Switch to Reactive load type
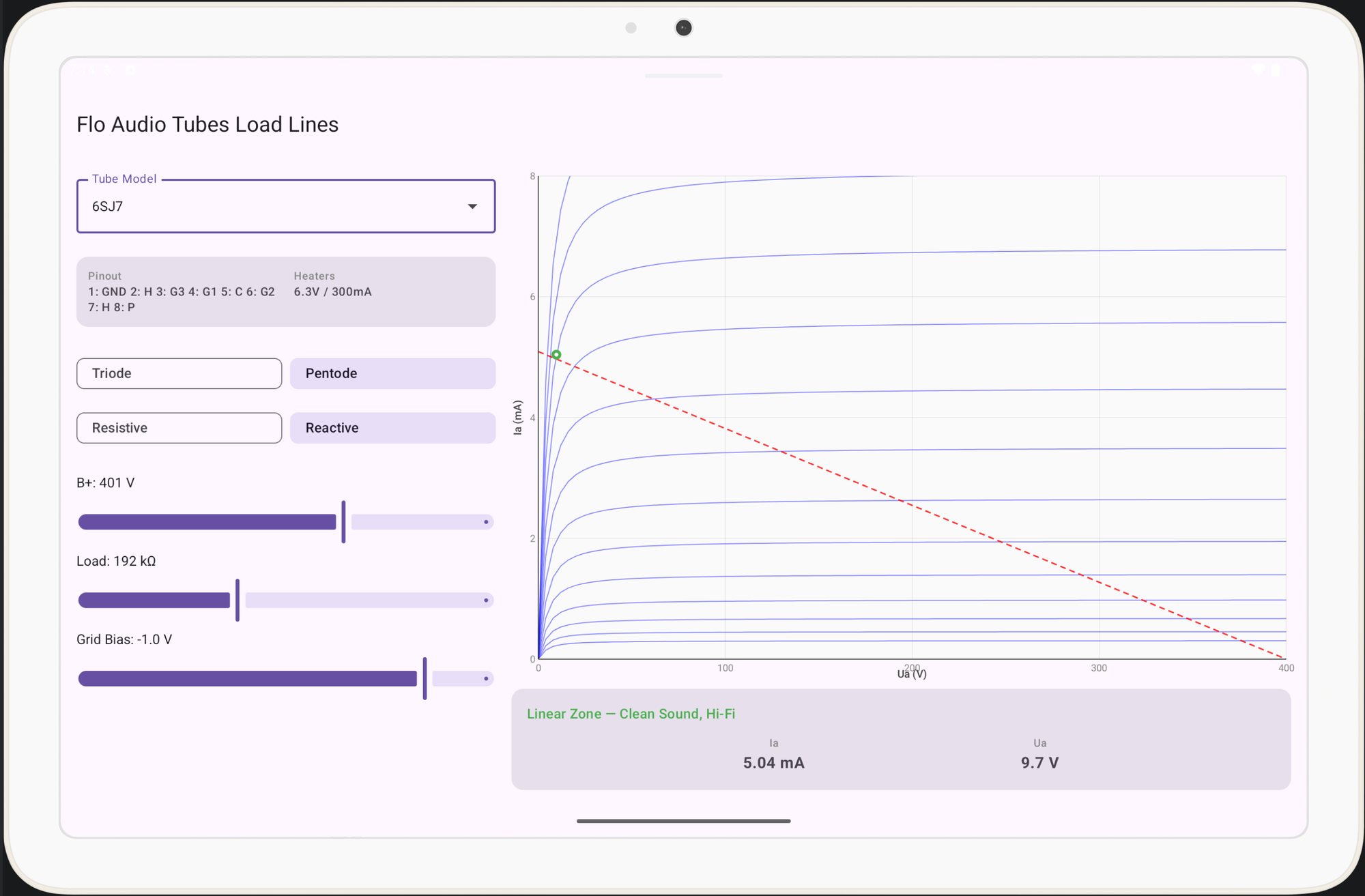Image resolution: width=1365 pixels, height=896 pixels. 392,428
